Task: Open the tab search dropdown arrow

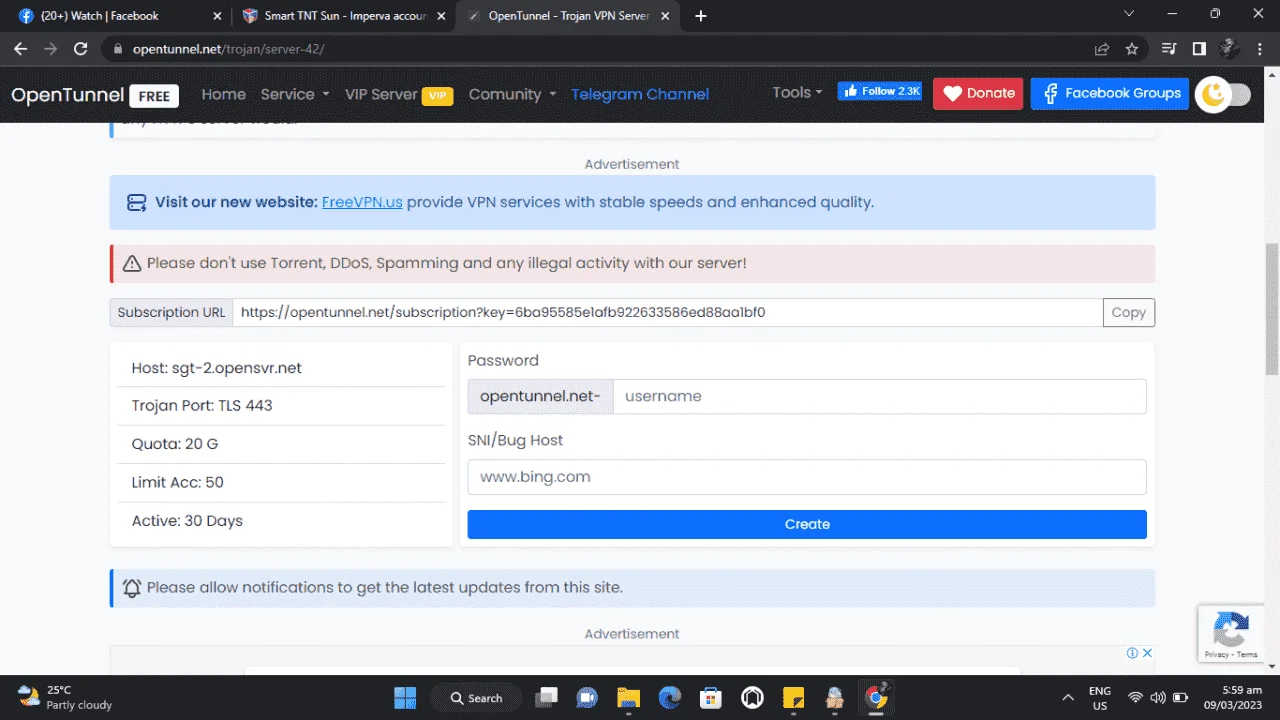Action: point(1129,14)
